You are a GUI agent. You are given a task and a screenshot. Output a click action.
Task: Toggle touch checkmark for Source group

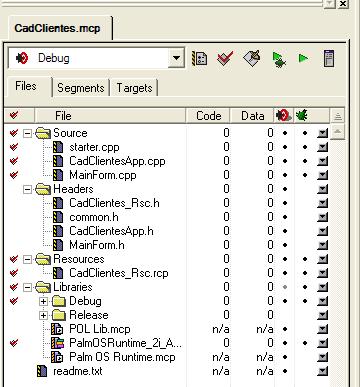point(14,133)
